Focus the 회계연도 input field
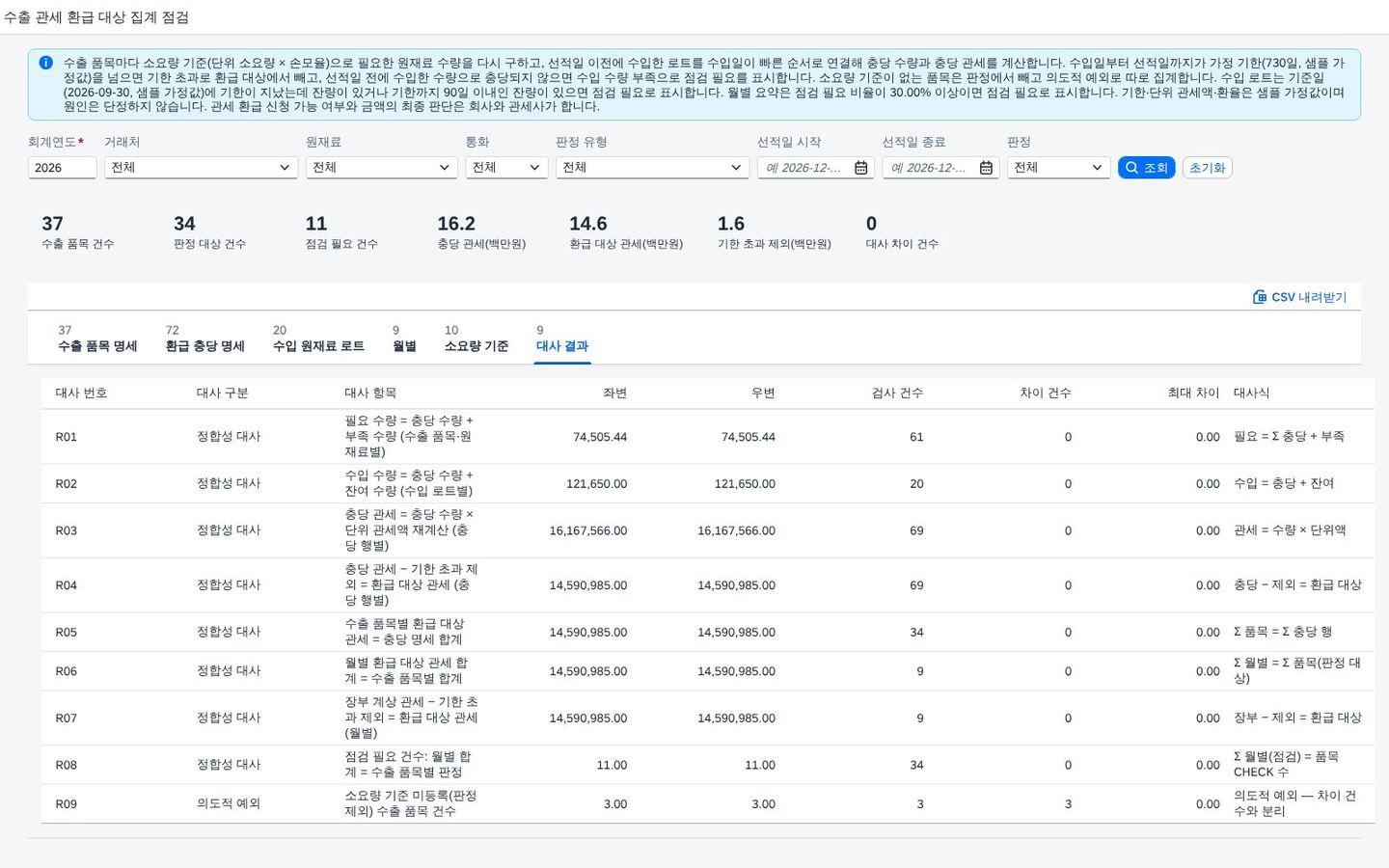 pyautogui.click(x=62, y=168)
